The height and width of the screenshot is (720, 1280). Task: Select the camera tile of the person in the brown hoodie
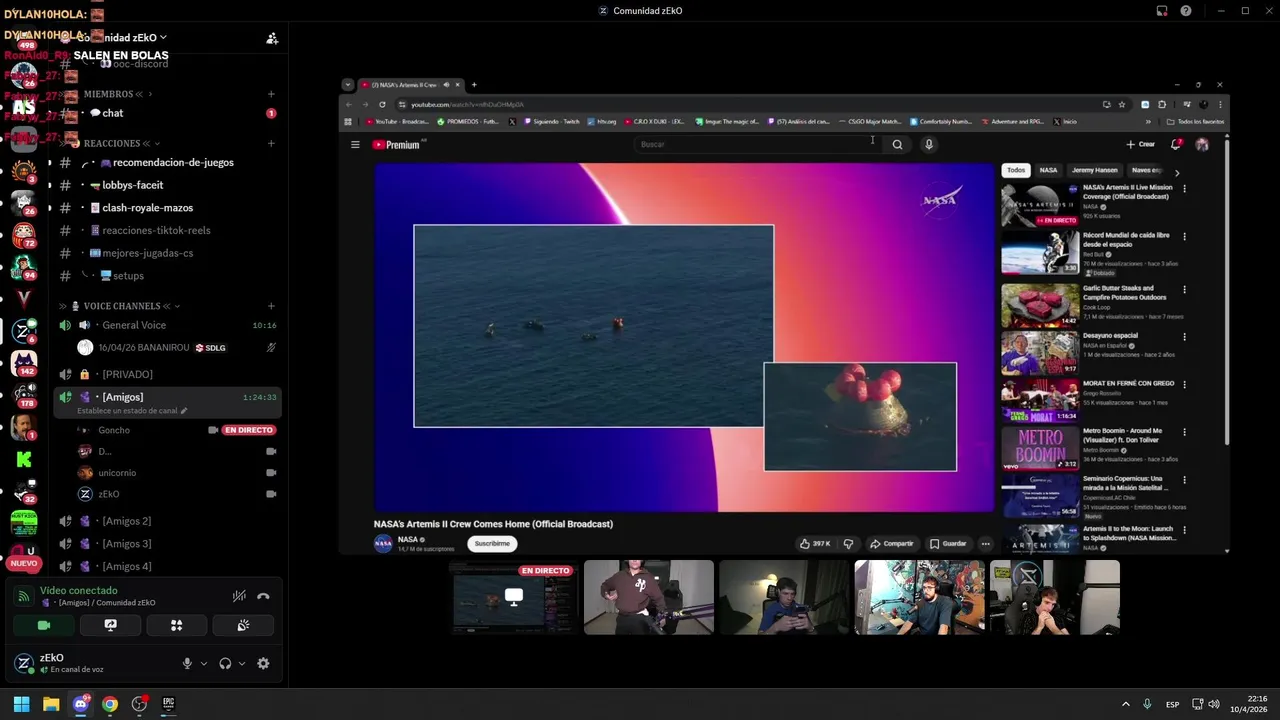pyautogui.click(x=649, y=597)
